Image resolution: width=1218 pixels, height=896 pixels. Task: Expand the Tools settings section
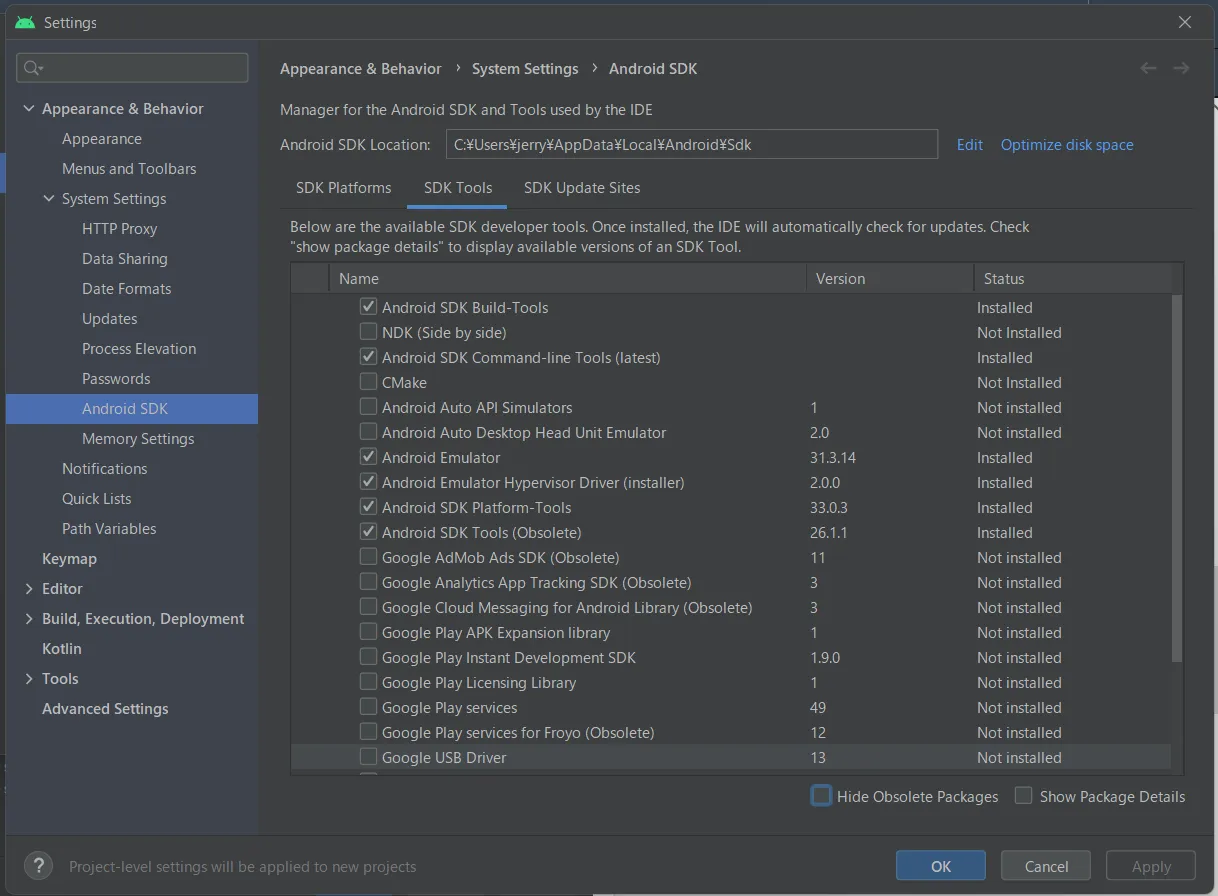point(28,679)
